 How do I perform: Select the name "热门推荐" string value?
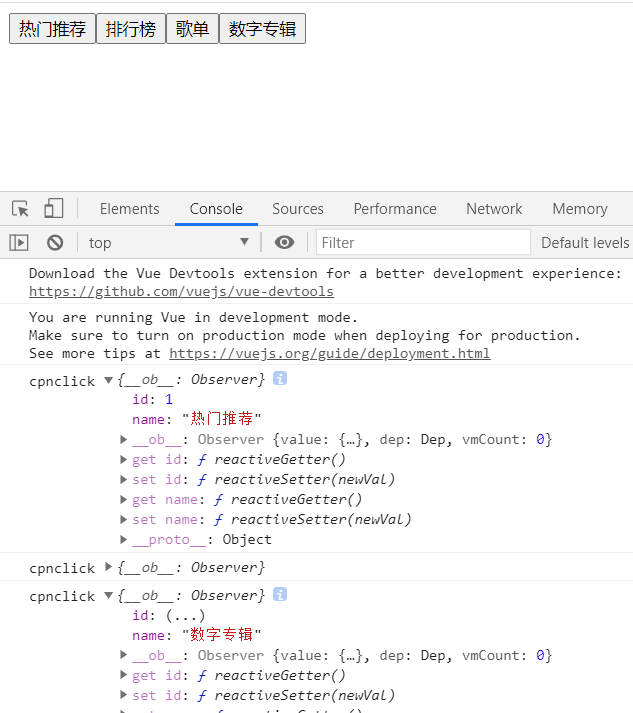coord(221,418)
